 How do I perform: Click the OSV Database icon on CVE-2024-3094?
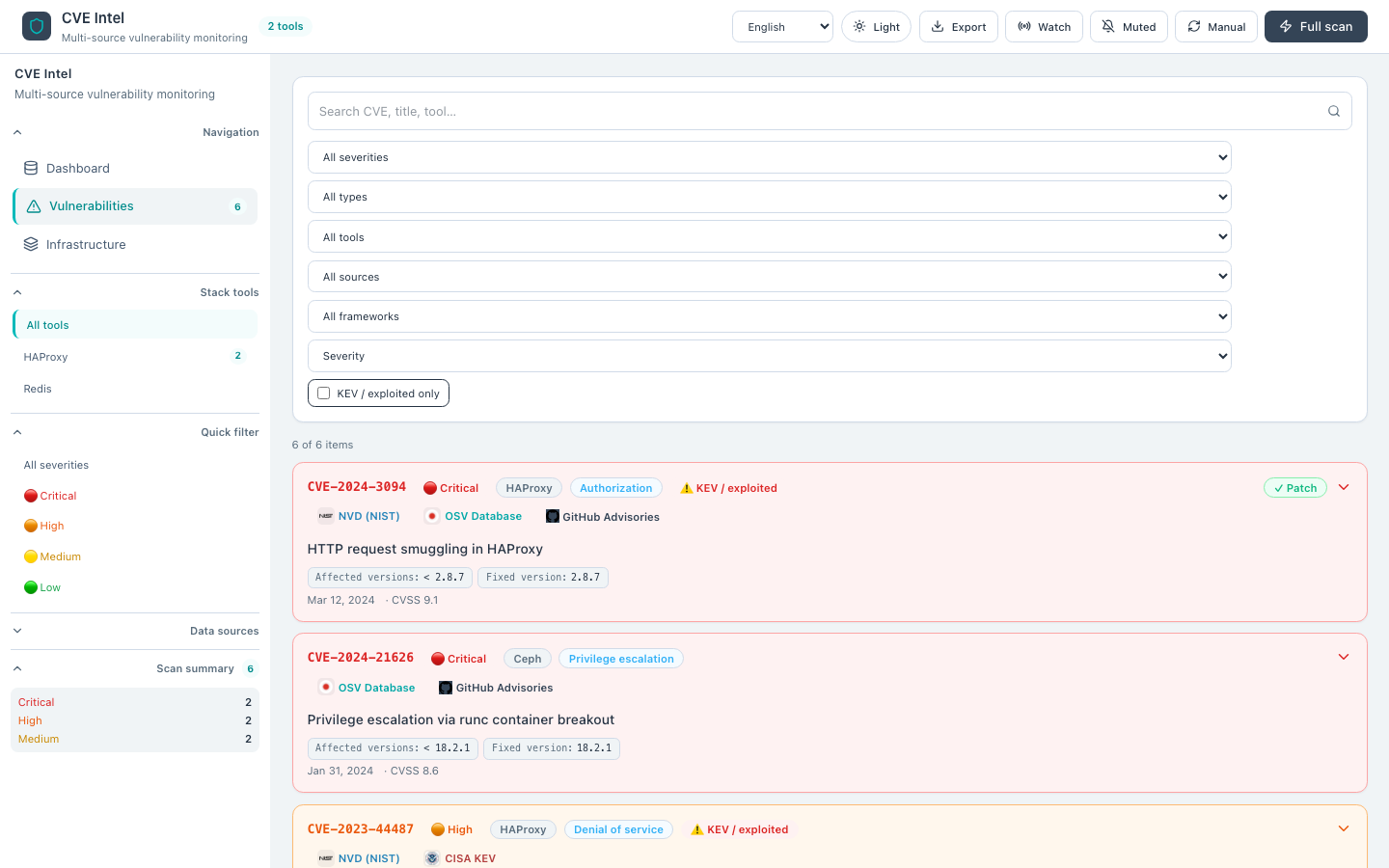(432, 516)
